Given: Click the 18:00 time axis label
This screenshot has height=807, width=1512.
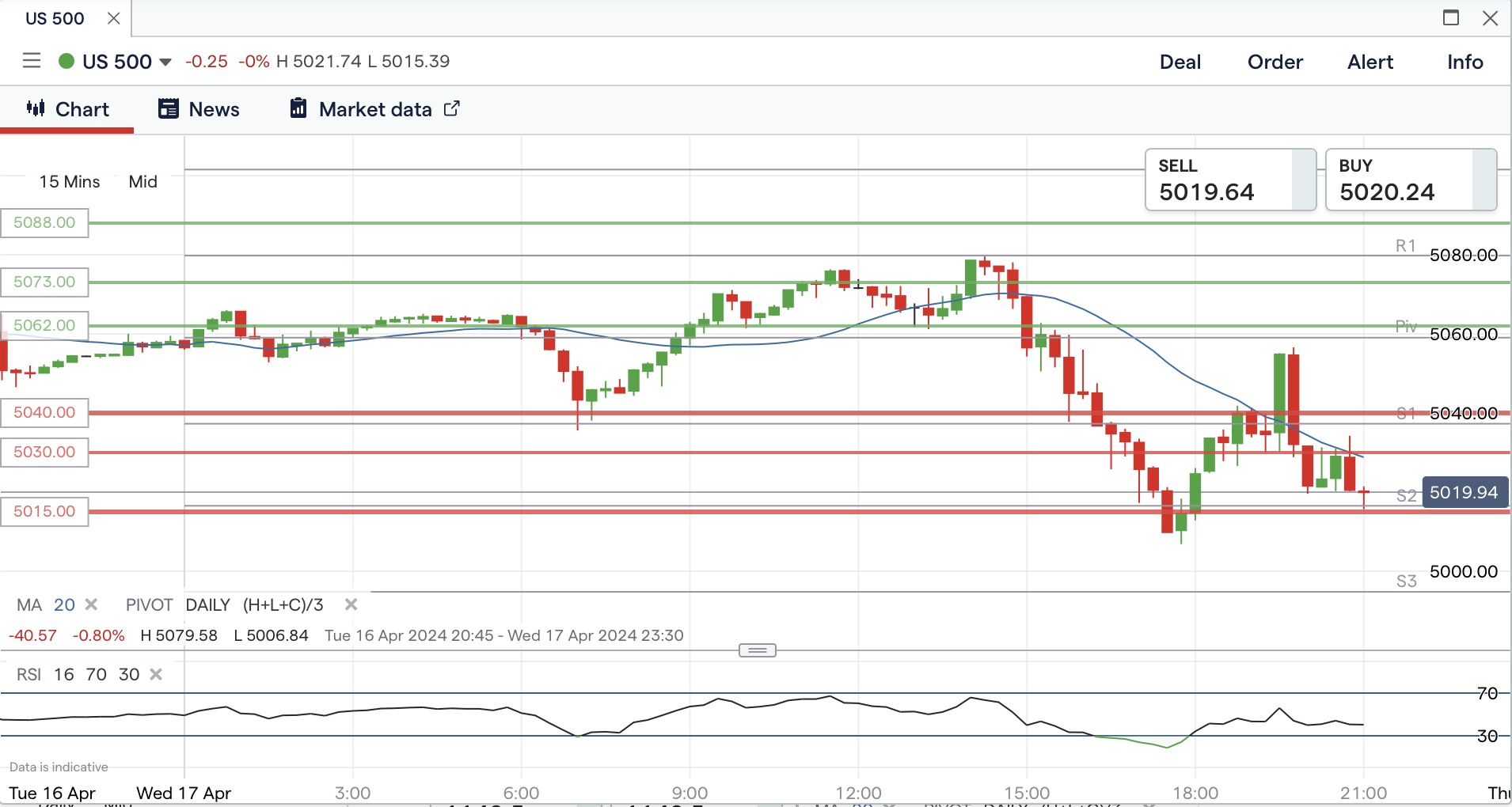Looking at the screenshot, I should [1195, 793].
